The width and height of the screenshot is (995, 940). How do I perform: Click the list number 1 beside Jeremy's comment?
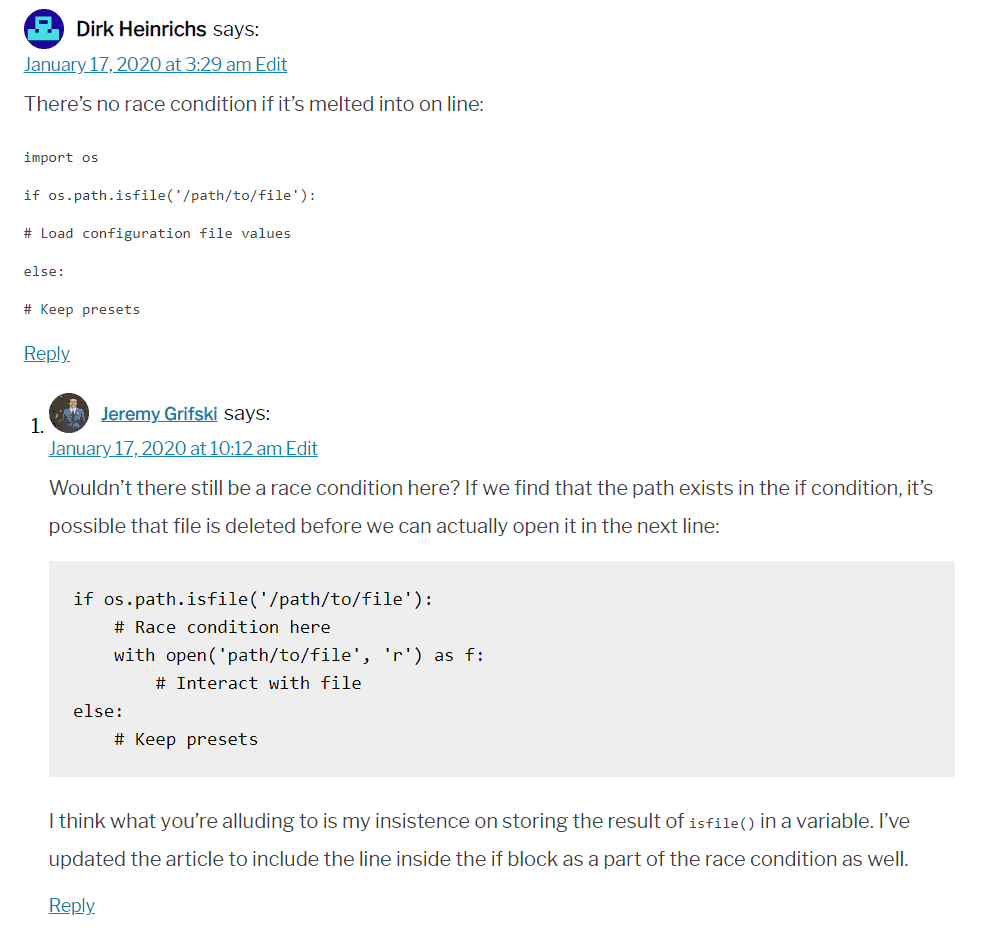[34, 425]
